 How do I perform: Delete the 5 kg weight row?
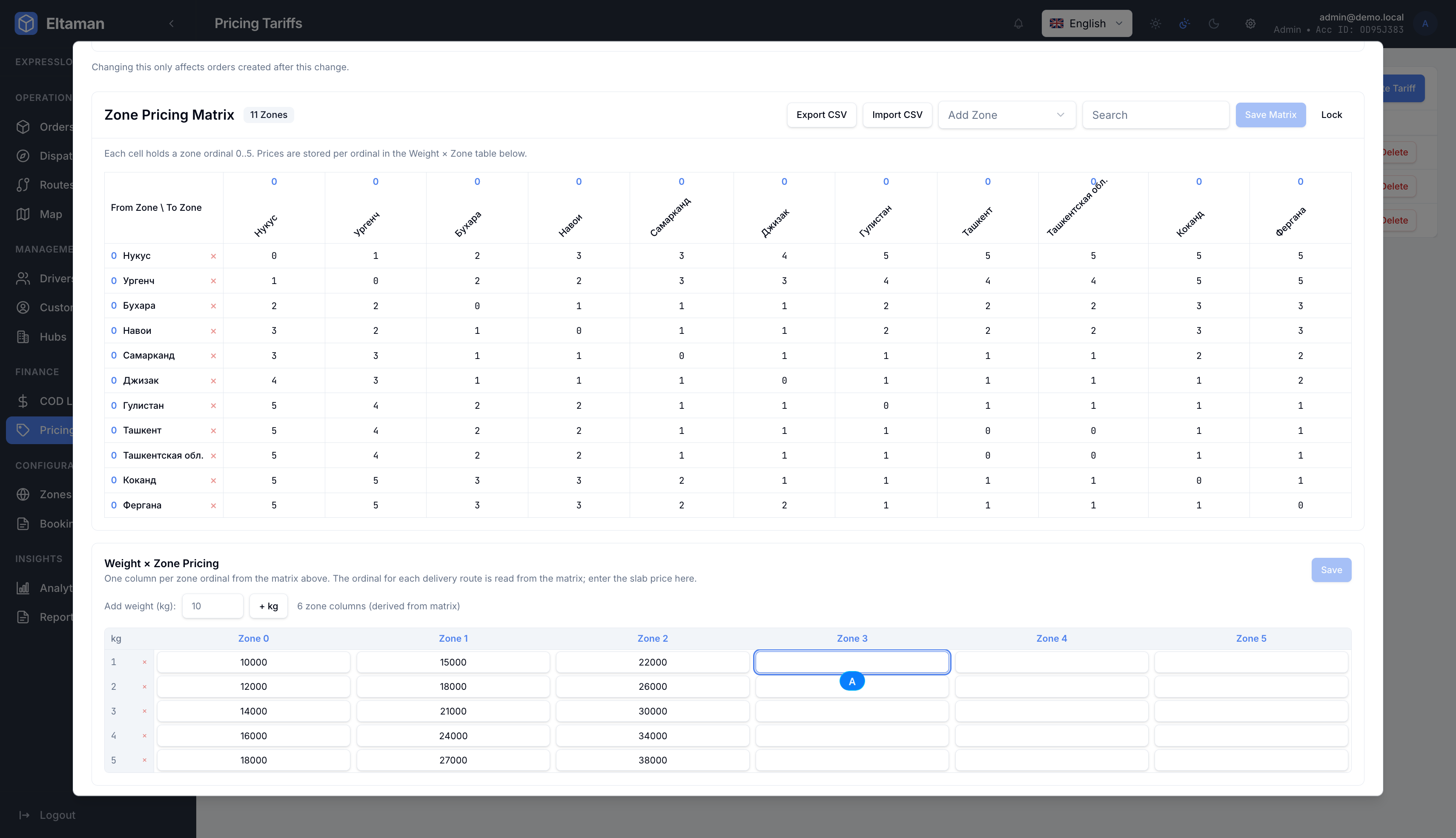144,761
